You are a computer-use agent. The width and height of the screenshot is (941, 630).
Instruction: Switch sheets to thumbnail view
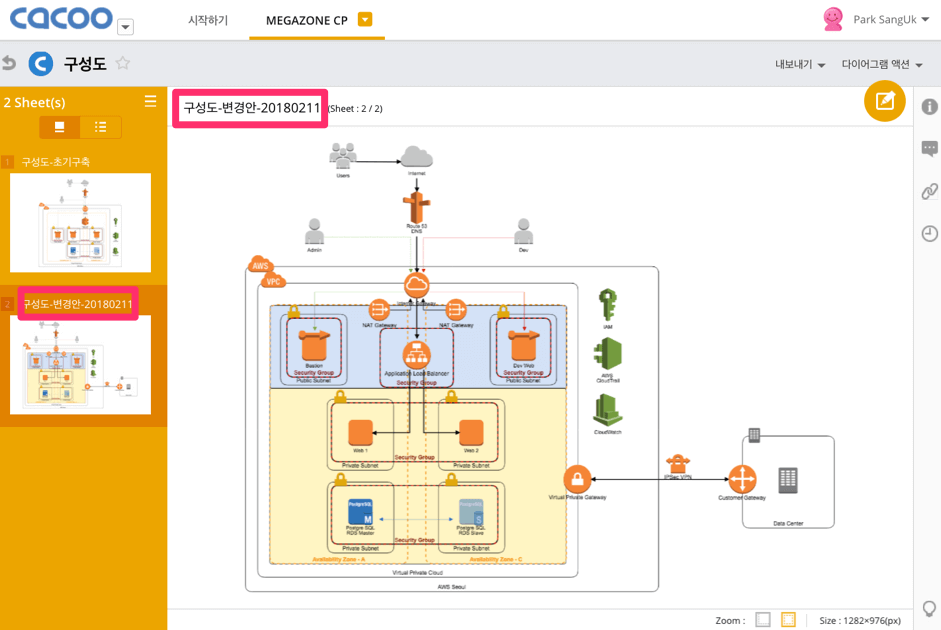tap(60, 127)
